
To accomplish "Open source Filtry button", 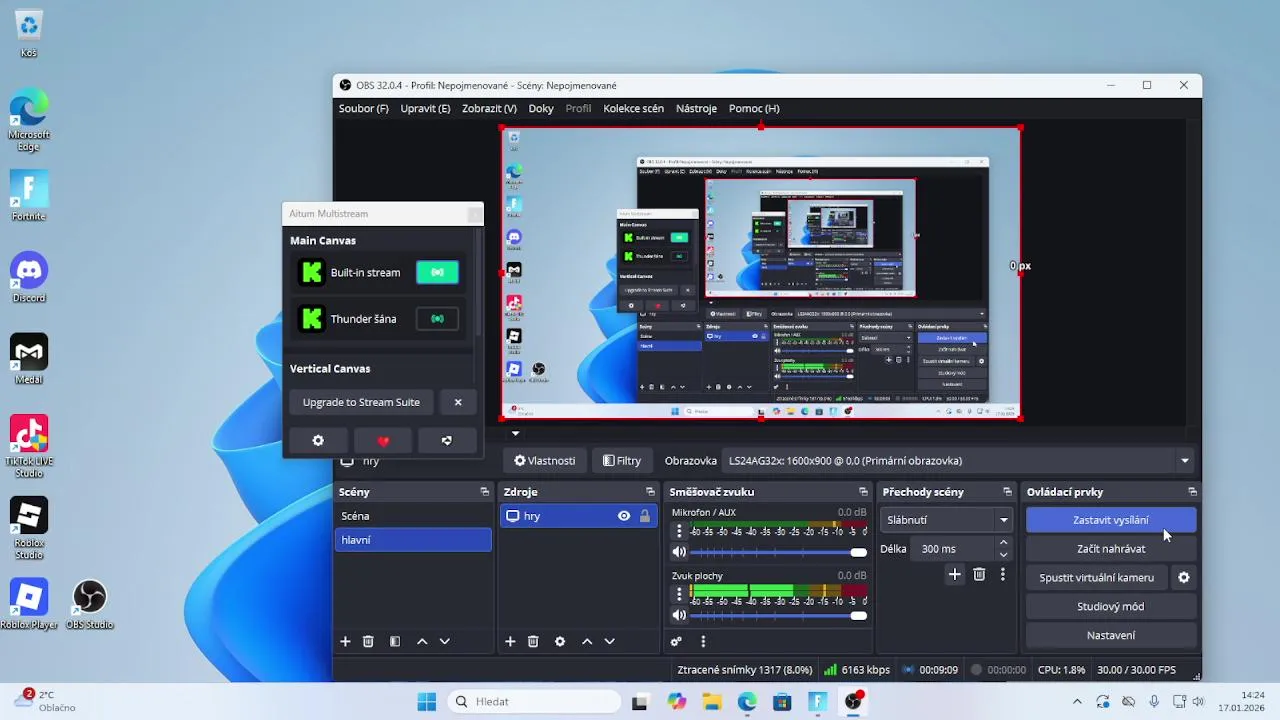I will click(621, 461).
